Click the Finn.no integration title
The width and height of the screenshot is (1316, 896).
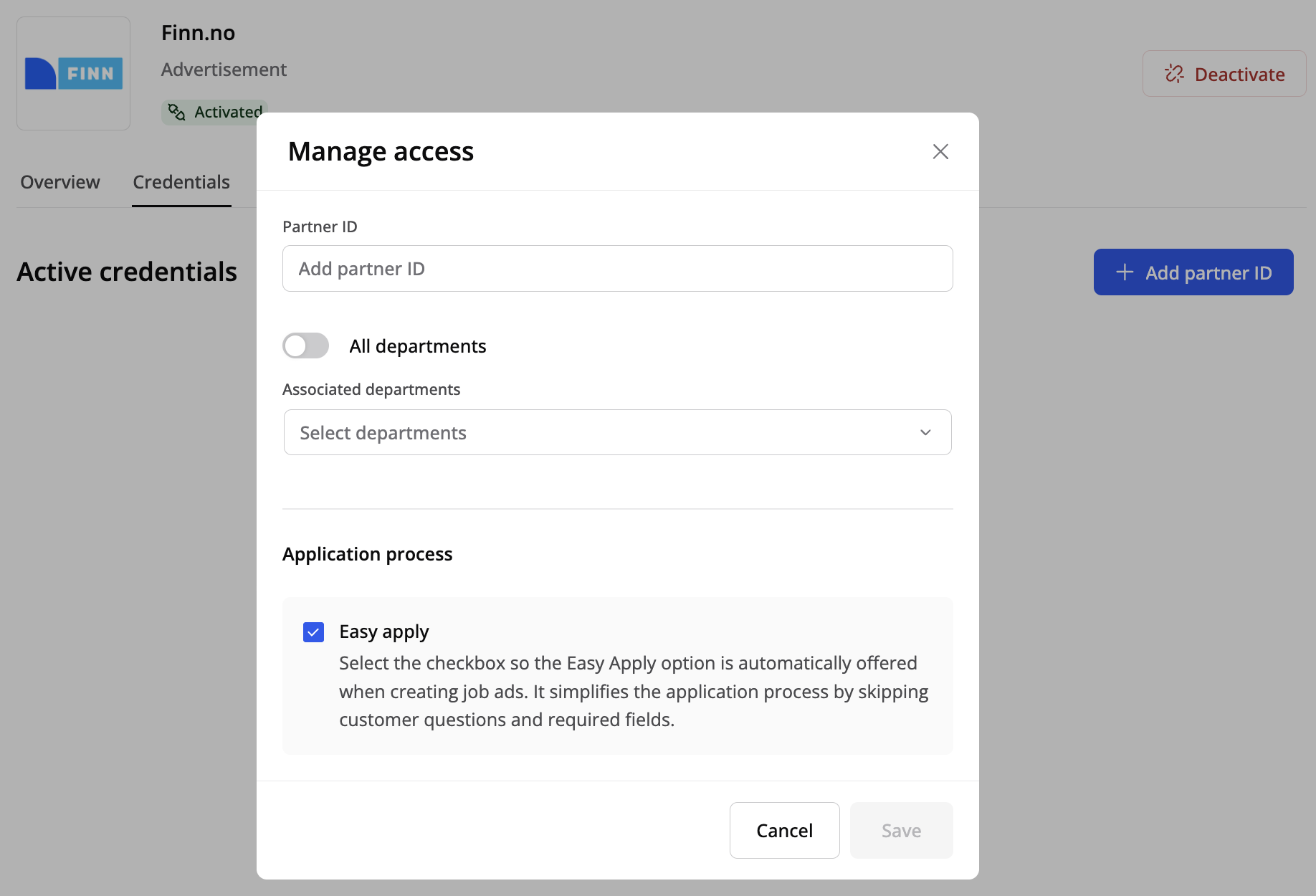click(x=198, y=33)
